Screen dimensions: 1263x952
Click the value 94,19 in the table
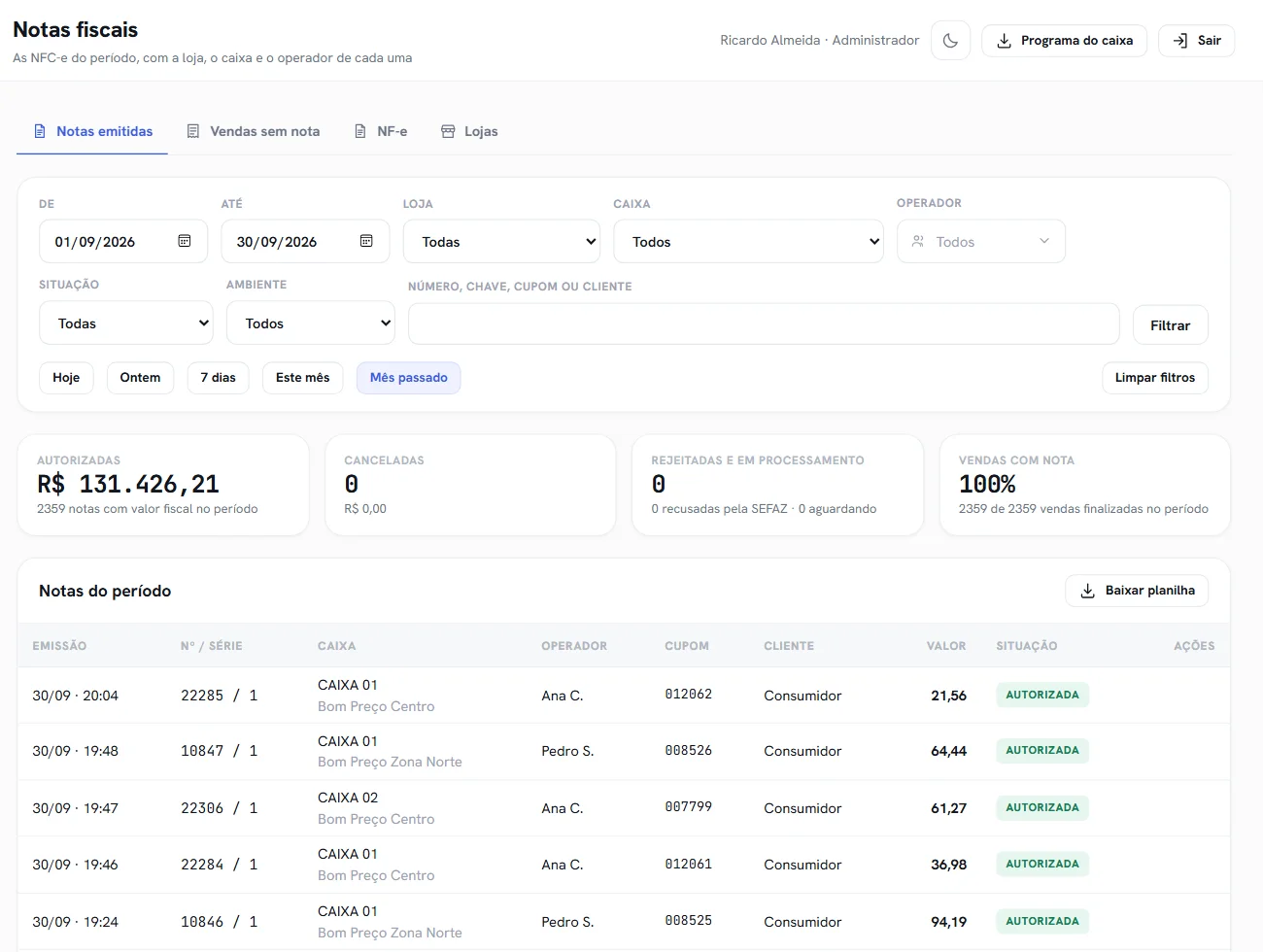(x=948, y=922)
